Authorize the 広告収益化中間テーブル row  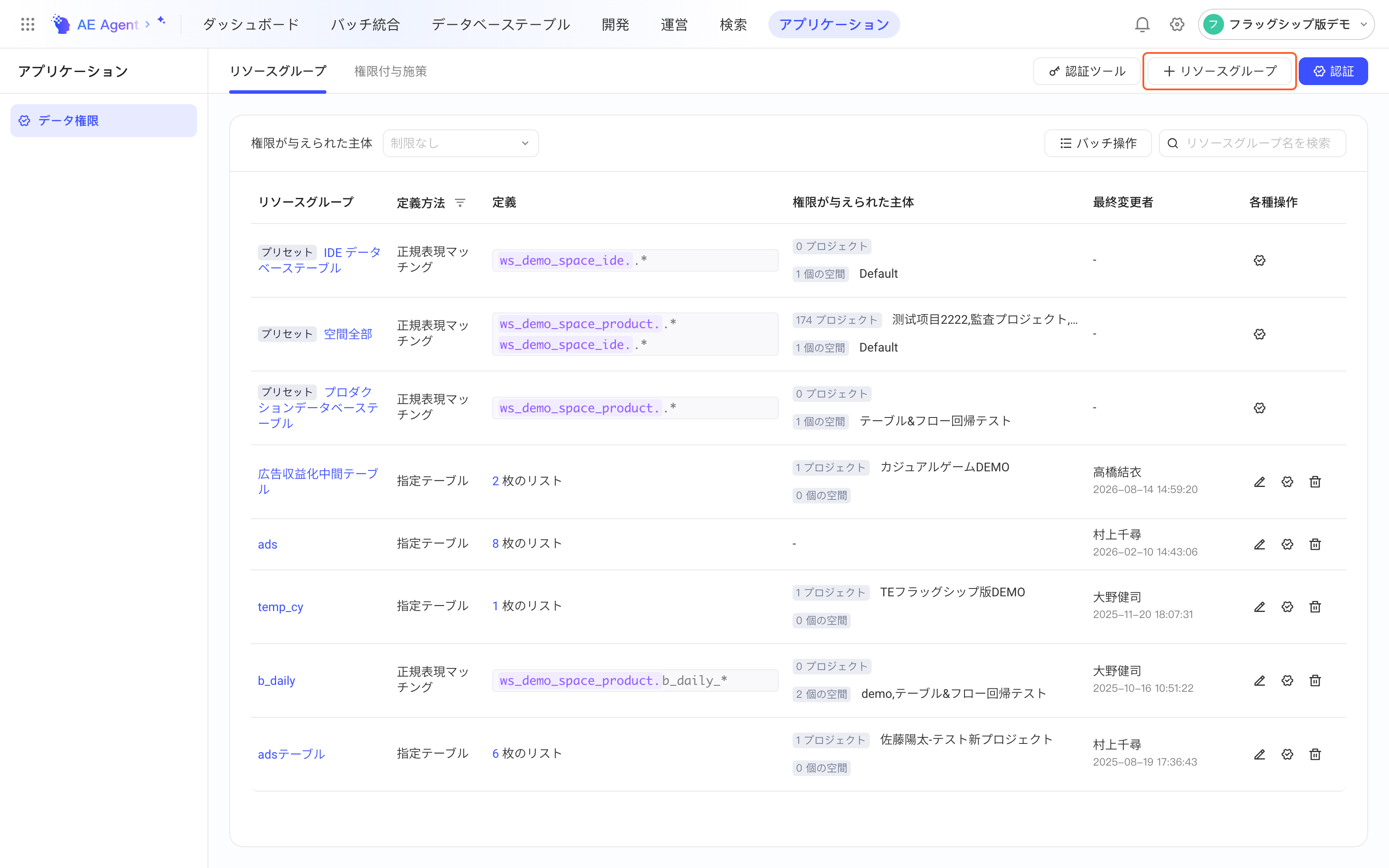pos(1287,482)
